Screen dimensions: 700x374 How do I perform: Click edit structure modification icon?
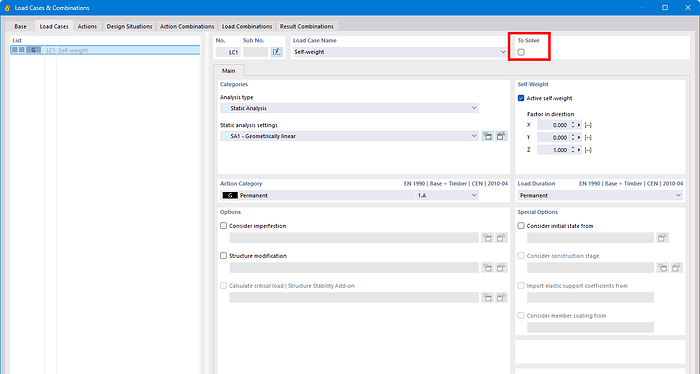click(x=501, y=268)
